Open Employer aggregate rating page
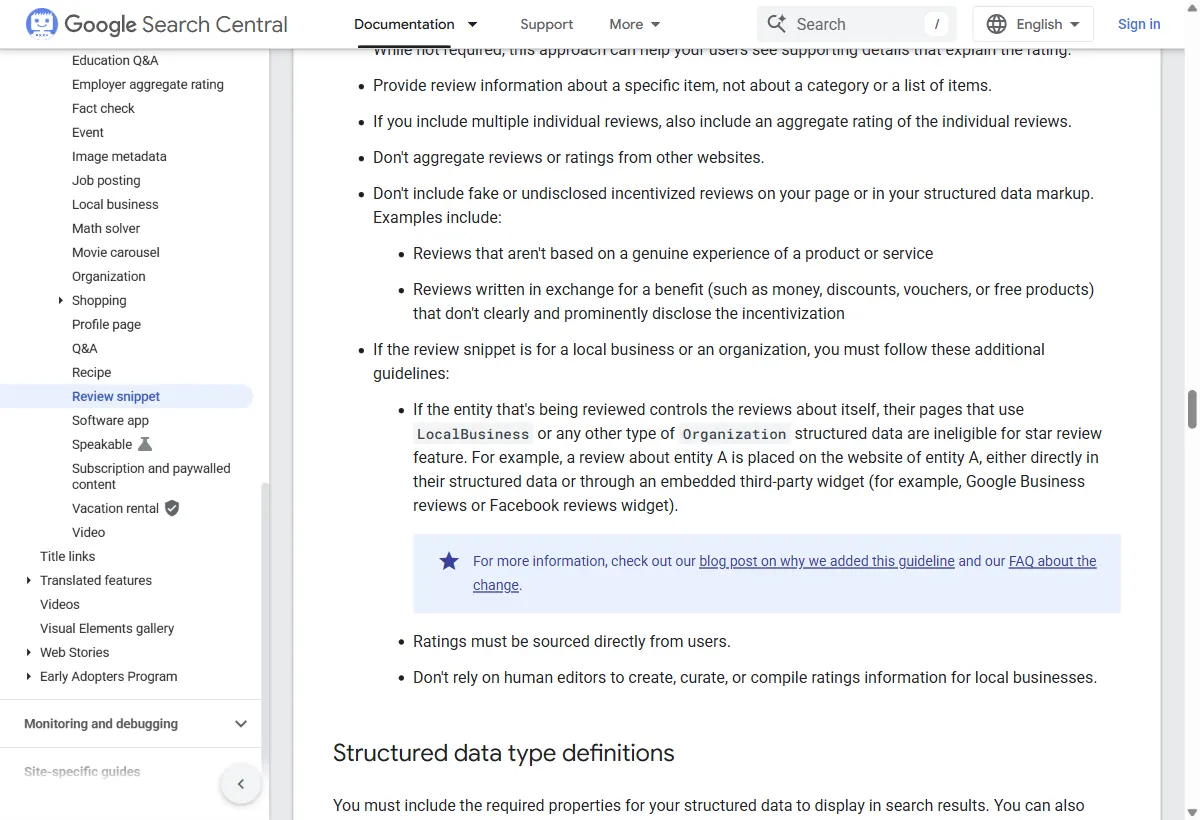Viewport: 1200px width, 820px height. pyautogui.click(x=148, y=84)
